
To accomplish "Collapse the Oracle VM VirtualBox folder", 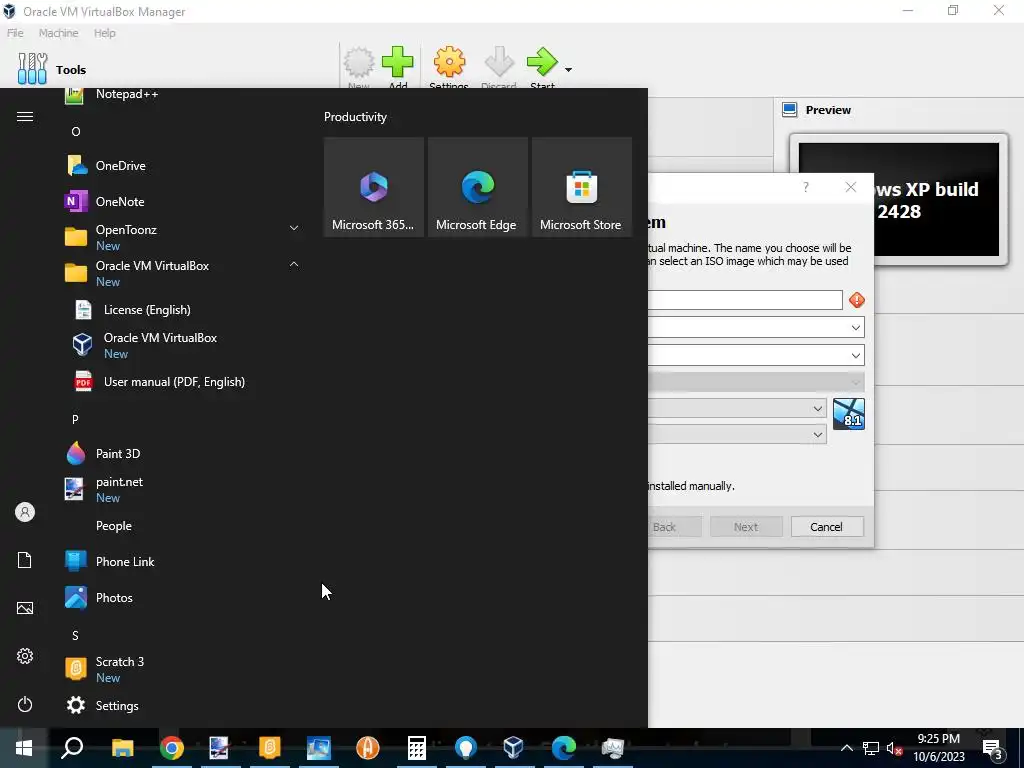I will coord(294,264).
